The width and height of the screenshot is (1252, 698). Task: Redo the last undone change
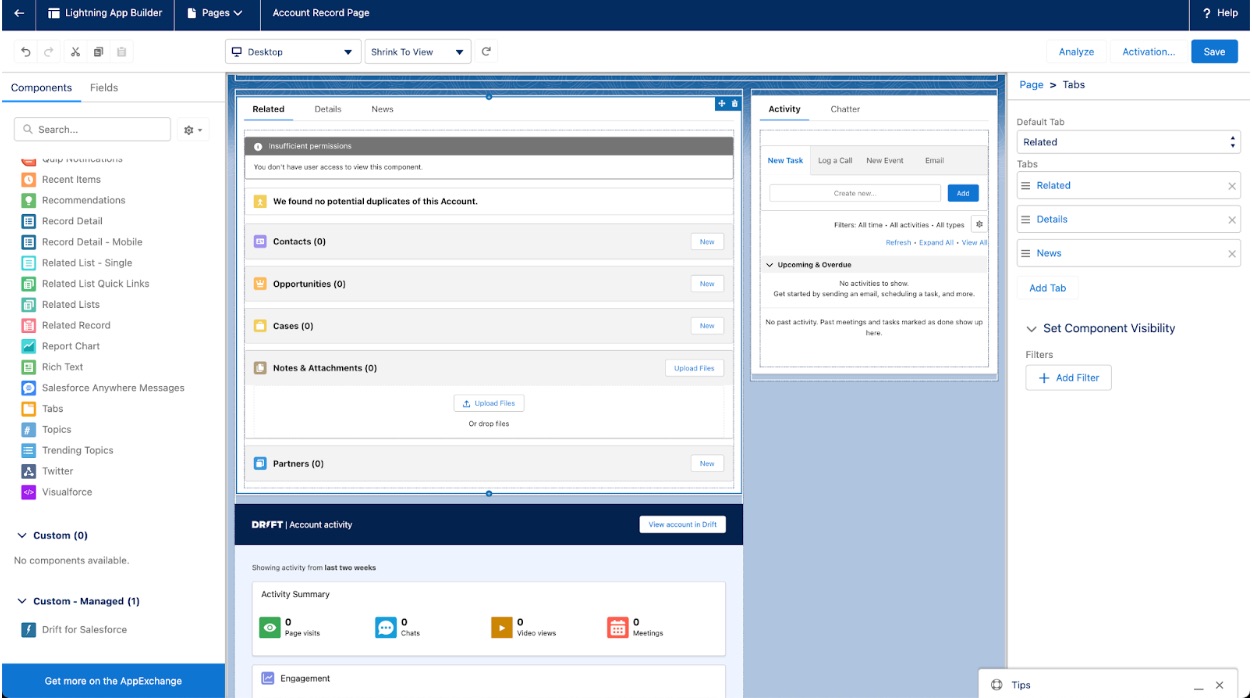pos(49,52)
